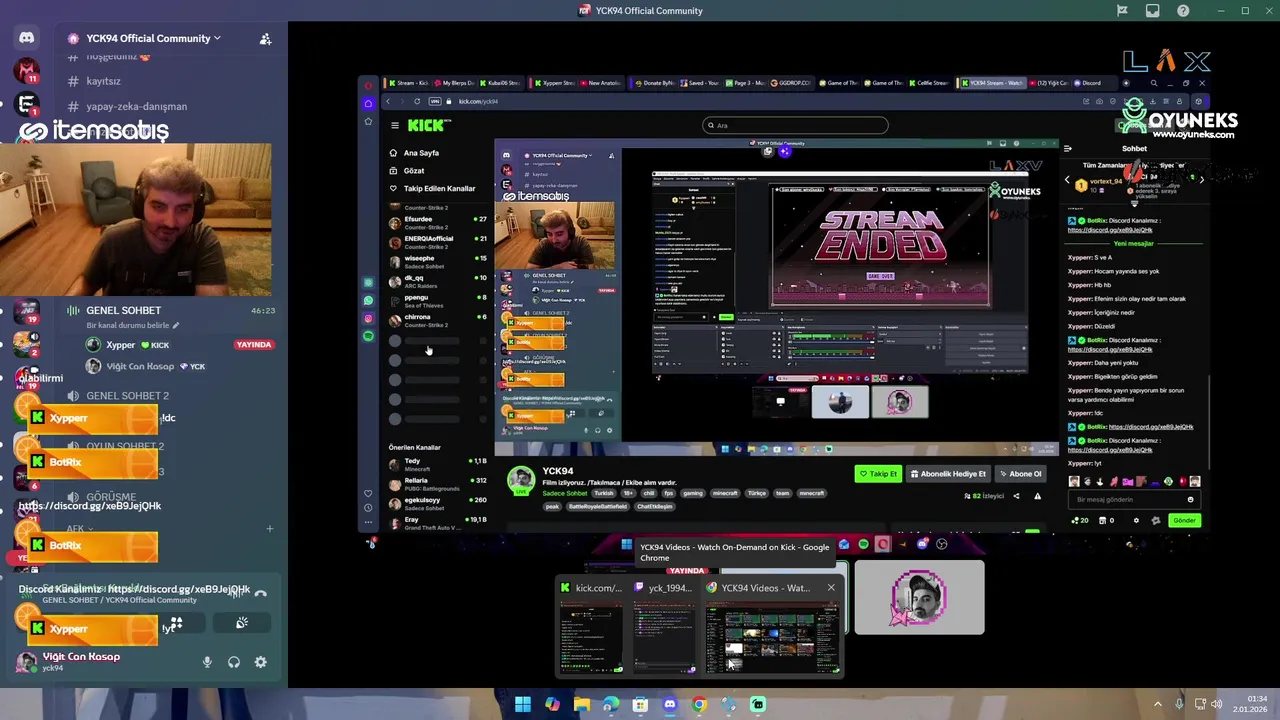
Task: Open Windows Start button on taskbar
Action: click(x=522, y=704)
